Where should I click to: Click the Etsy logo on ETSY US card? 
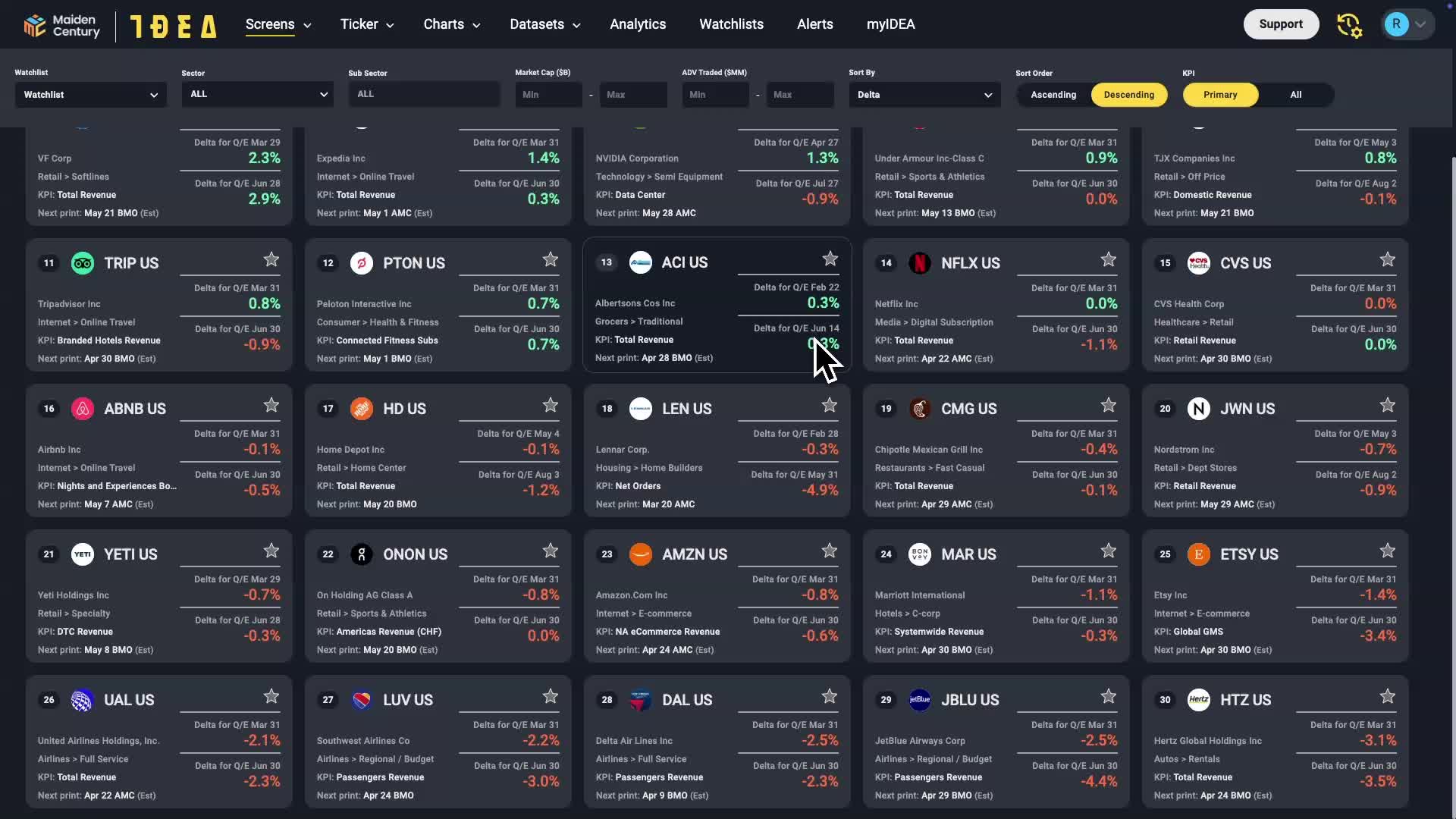coord(1199,554)
